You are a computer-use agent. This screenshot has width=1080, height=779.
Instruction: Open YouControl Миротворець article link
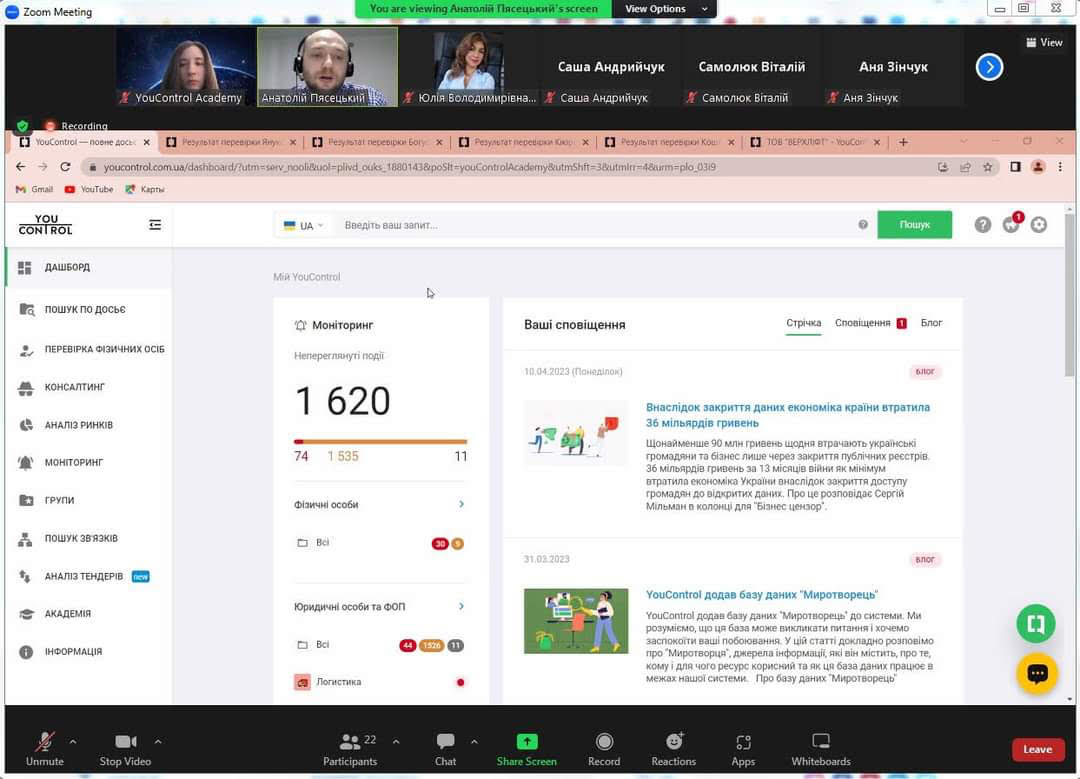tap(762, 594)
